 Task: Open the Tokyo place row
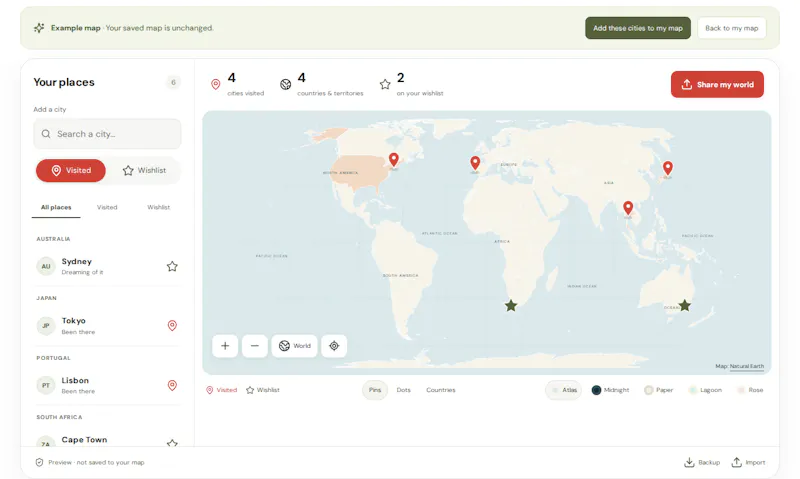point(107,325)
